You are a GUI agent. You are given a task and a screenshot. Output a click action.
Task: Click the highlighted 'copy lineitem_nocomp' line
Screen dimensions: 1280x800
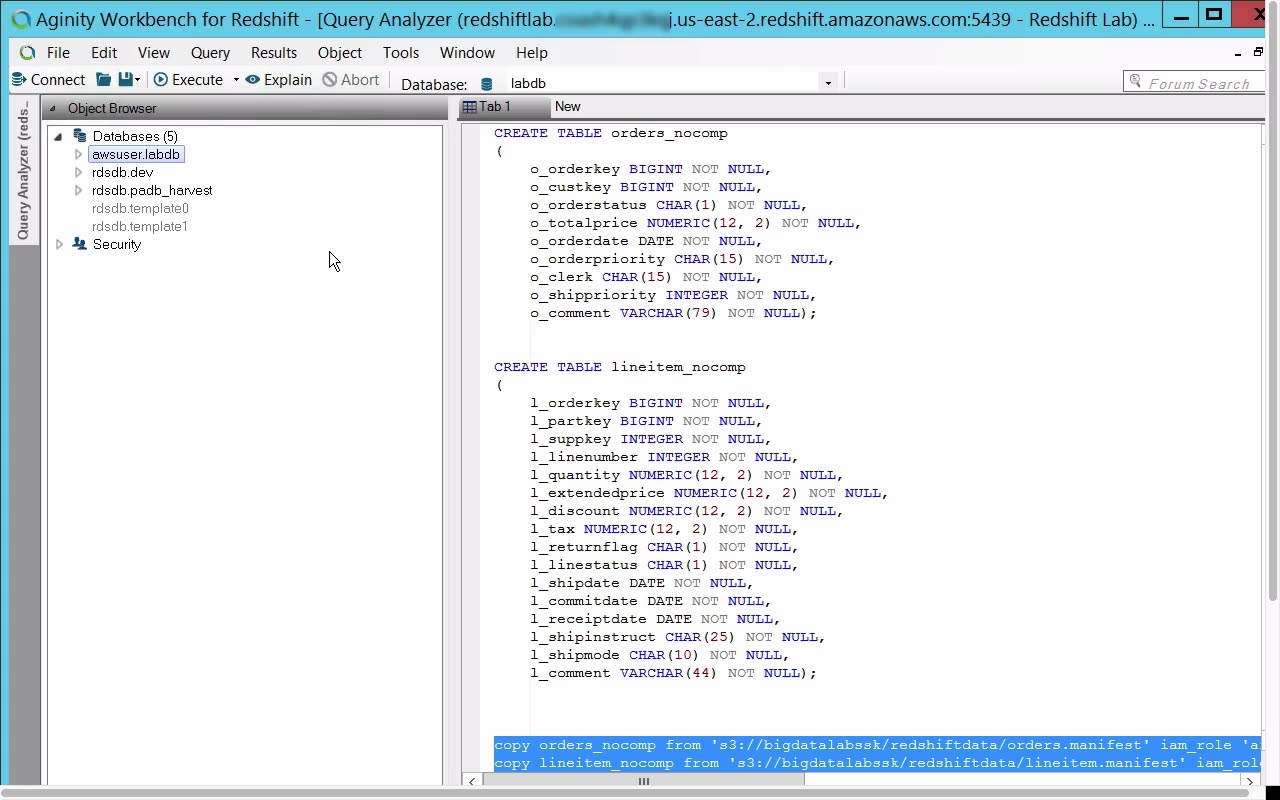(x=878, y=763)
